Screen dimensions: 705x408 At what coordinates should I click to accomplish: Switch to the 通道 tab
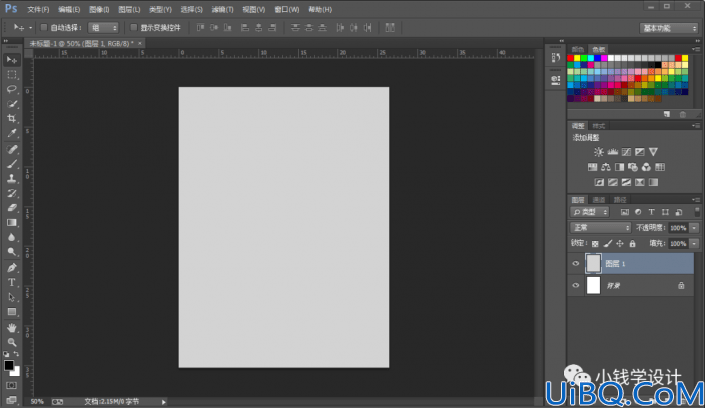click(x=598, y=200)
